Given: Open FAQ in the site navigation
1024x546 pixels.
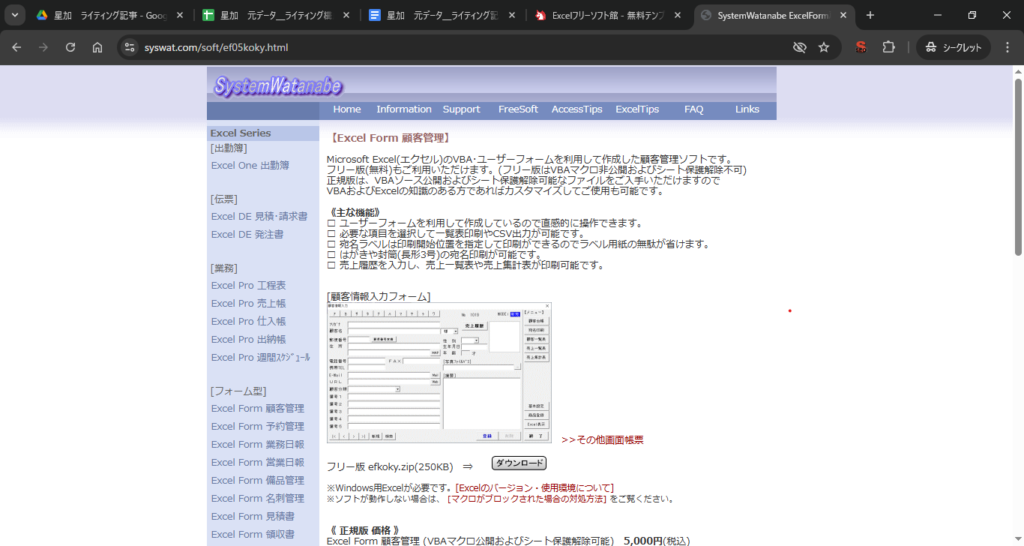Looking at the screenshot, I should [x=694, y=110].
